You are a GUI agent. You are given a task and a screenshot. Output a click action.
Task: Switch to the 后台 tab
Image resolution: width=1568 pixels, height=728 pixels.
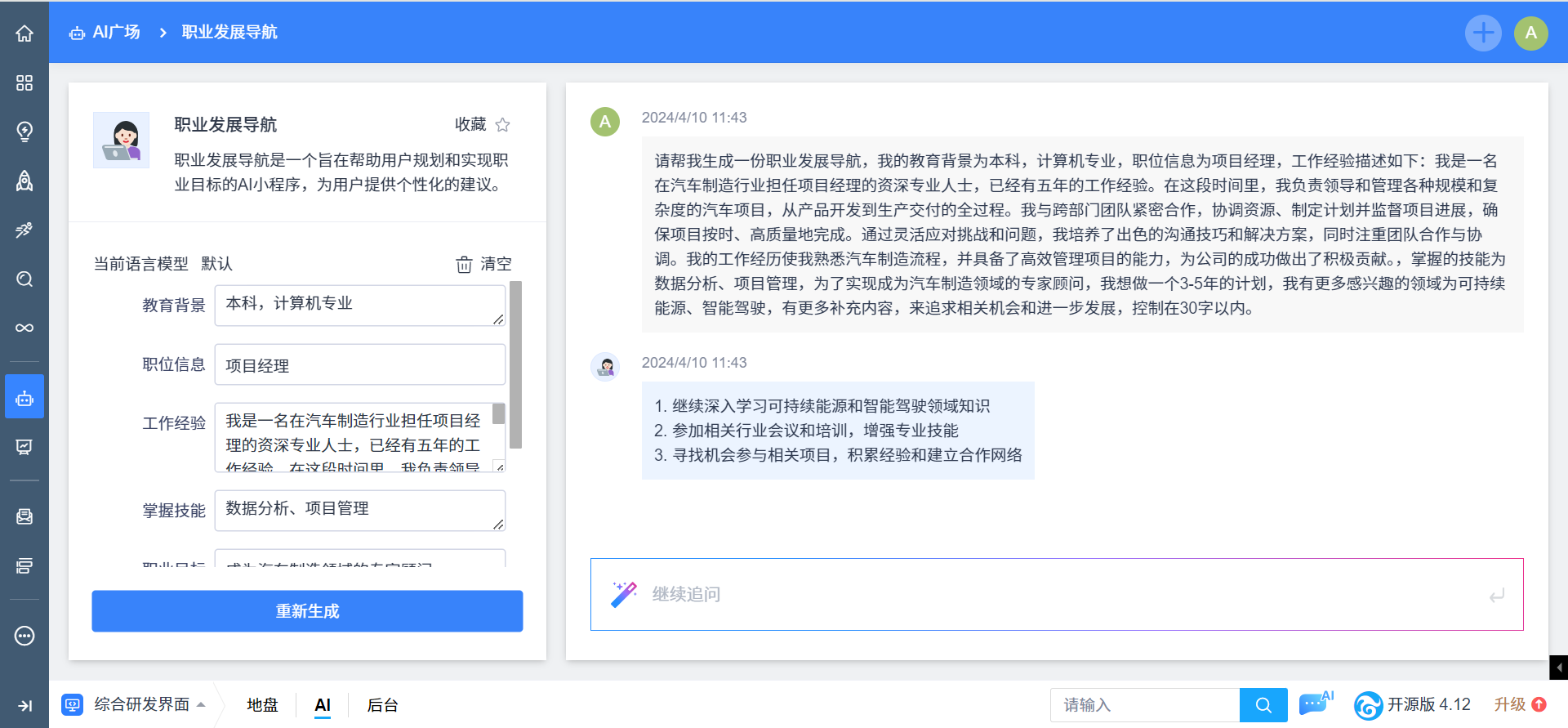382,705
